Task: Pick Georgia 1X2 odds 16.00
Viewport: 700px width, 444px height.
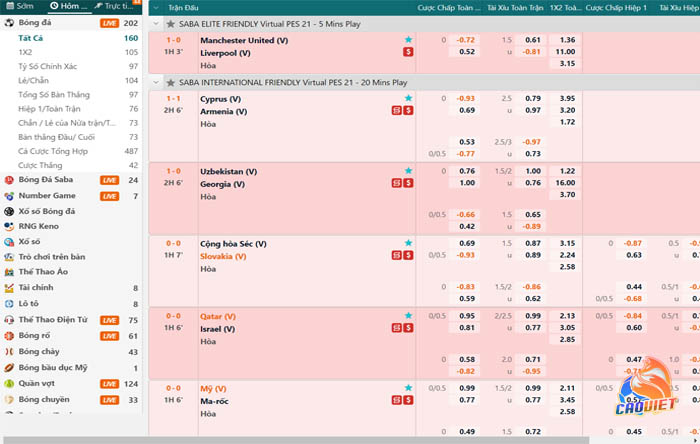Action: 565,183
